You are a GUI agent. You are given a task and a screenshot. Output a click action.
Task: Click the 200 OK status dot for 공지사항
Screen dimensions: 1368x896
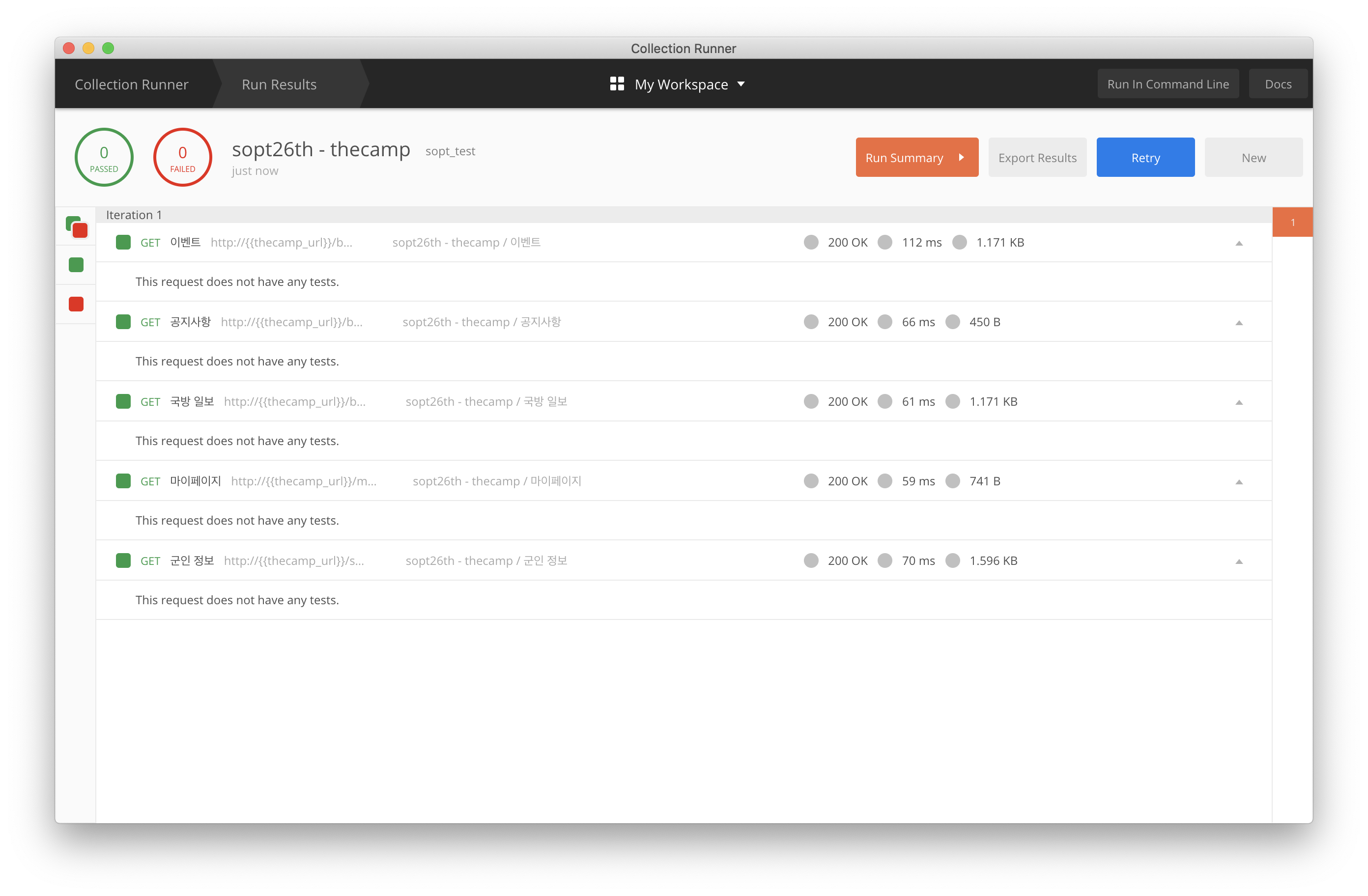(x=811, y=322)
